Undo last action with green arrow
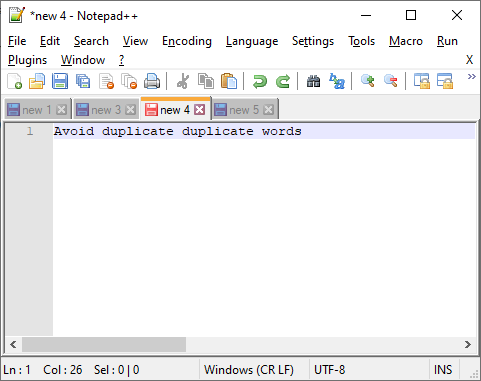Image resolution: width=481 pixels, height=381 pixels. pyautogui.click(x=260, y=81)
